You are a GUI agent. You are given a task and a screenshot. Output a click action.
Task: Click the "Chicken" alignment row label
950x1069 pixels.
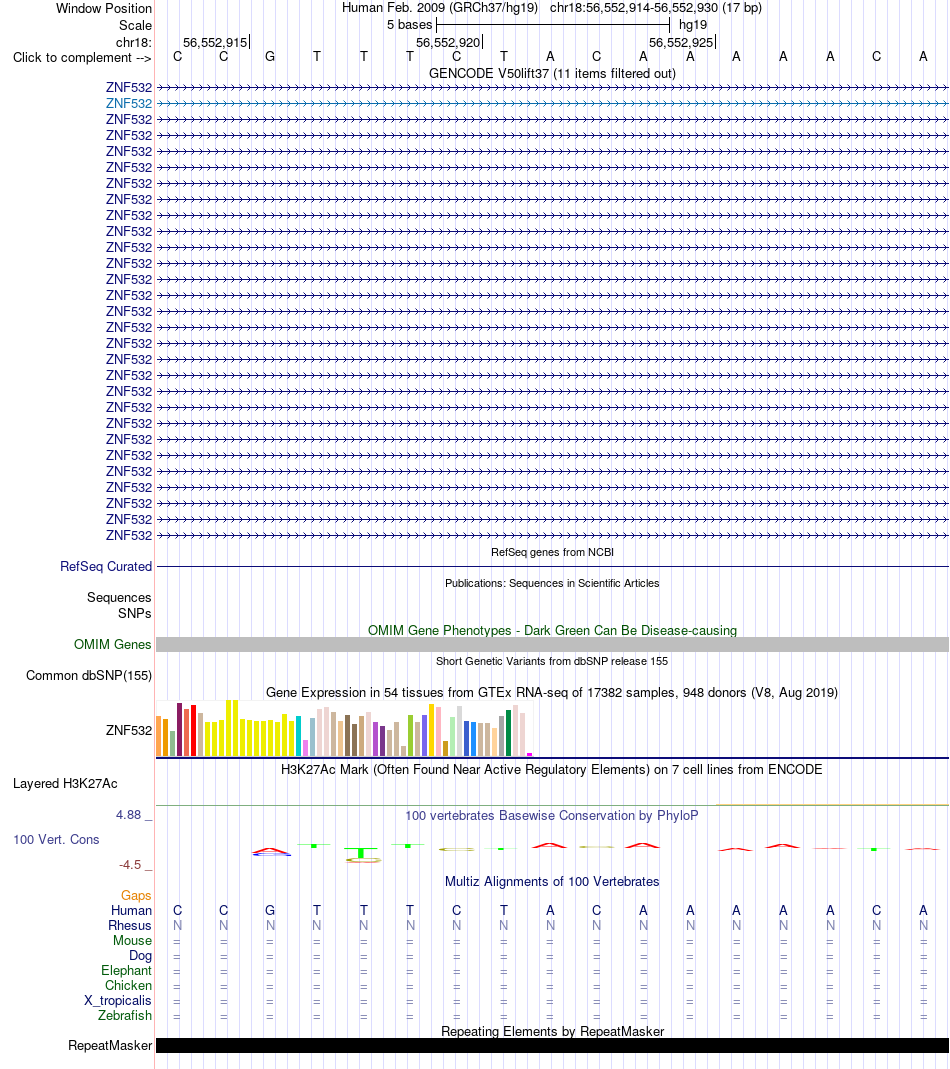[128, 985]
